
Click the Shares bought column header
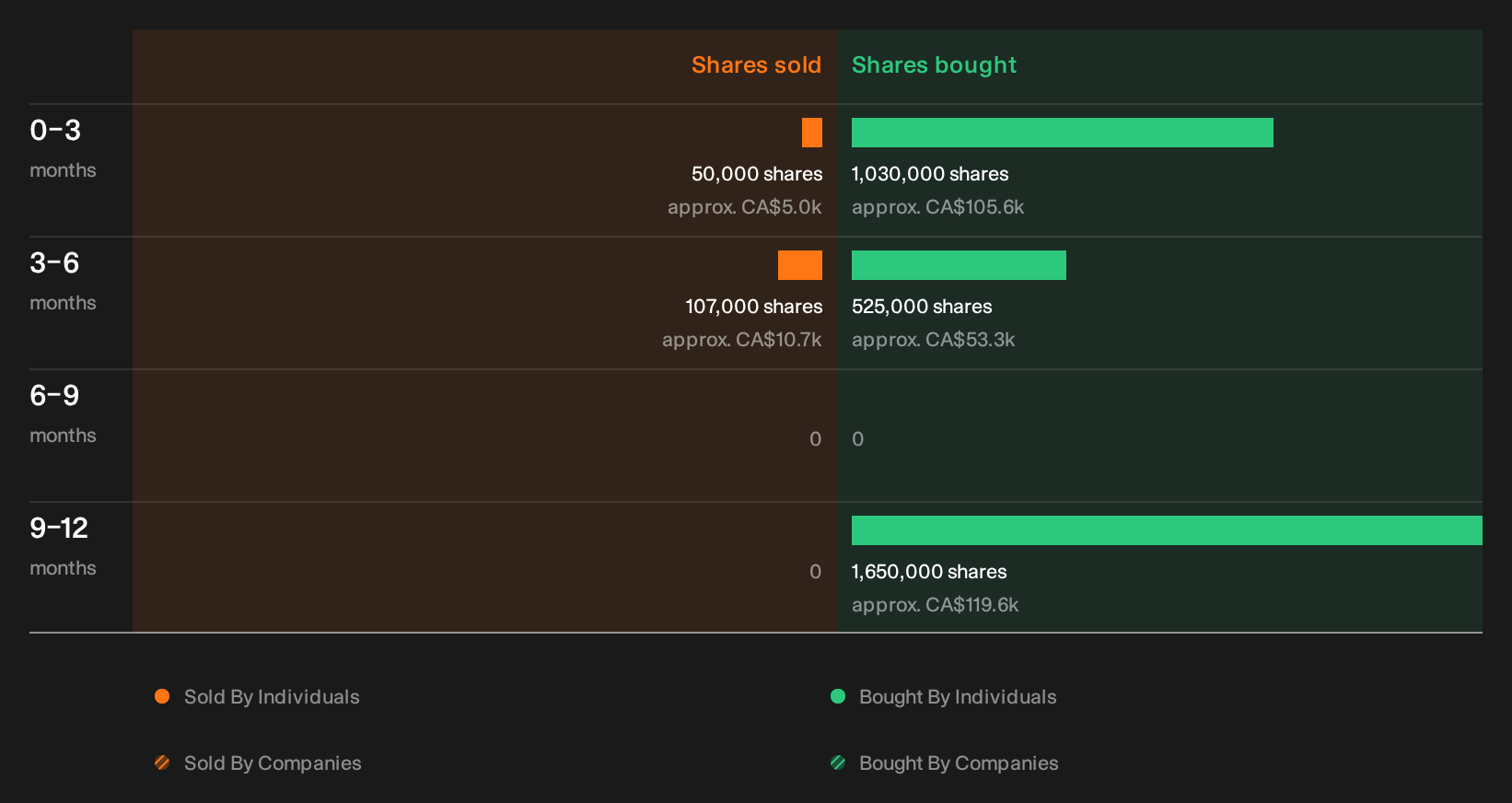934,65
